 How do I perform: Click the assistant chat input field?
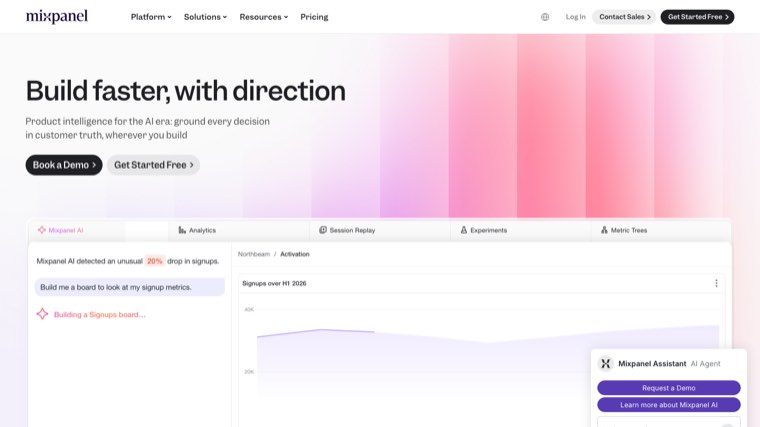coord(669,422)
